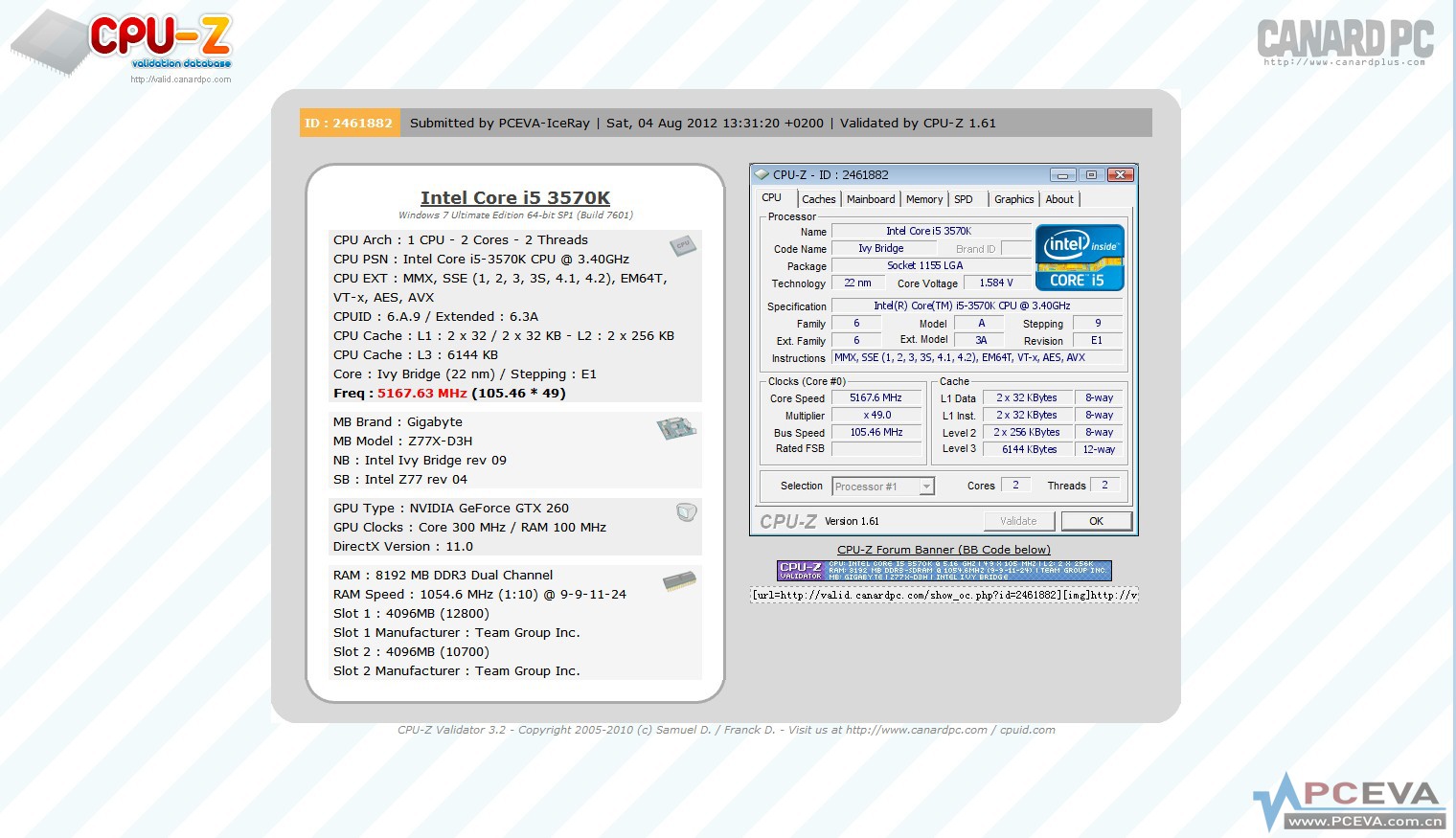This screenshot has width=1456, height=838.
Task: Select the Graphics tab
Action: pyautogui.click(x=1013, y=199)
